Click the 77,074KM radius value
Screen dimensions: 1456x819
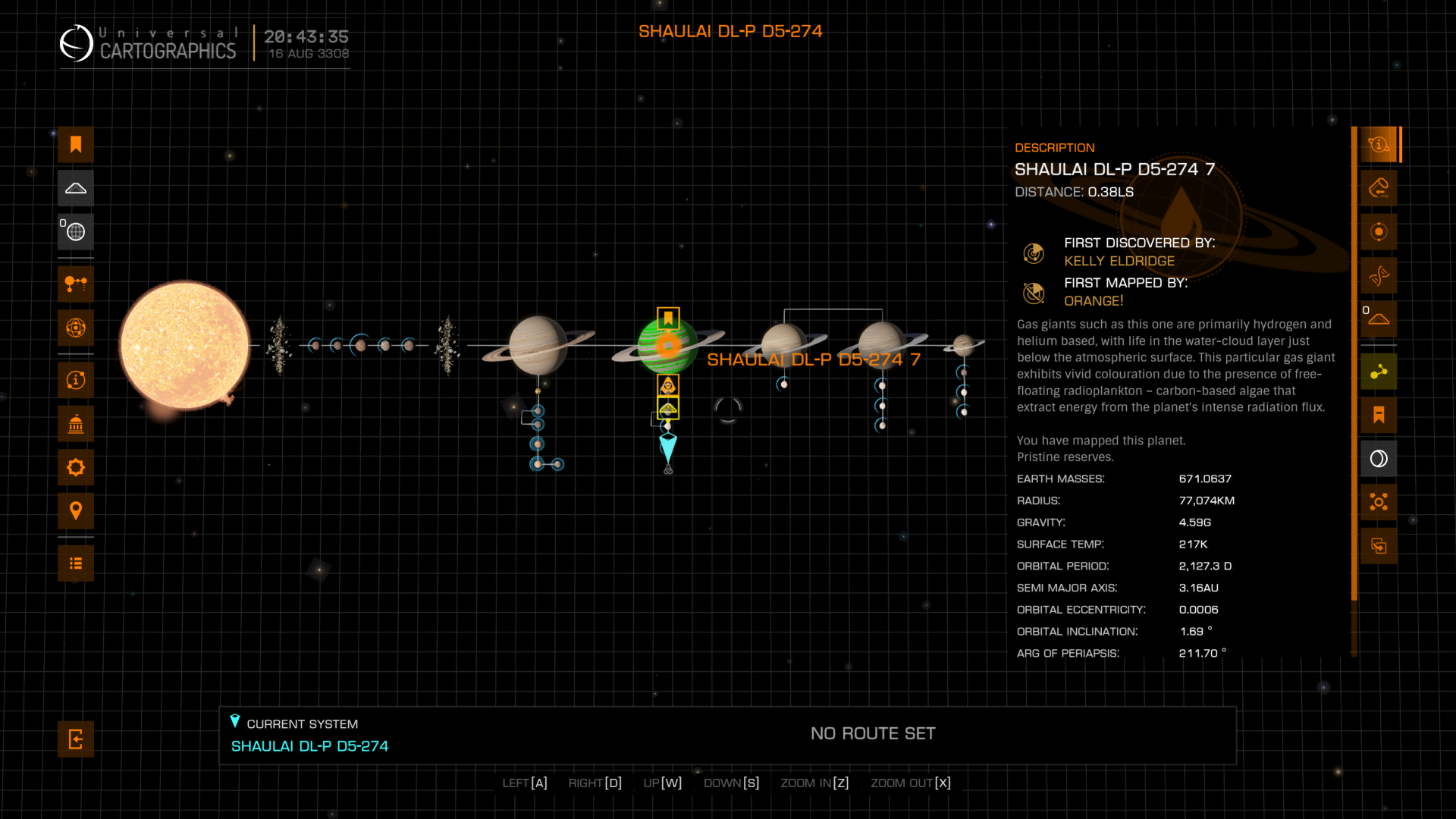tap(1207, 500)
